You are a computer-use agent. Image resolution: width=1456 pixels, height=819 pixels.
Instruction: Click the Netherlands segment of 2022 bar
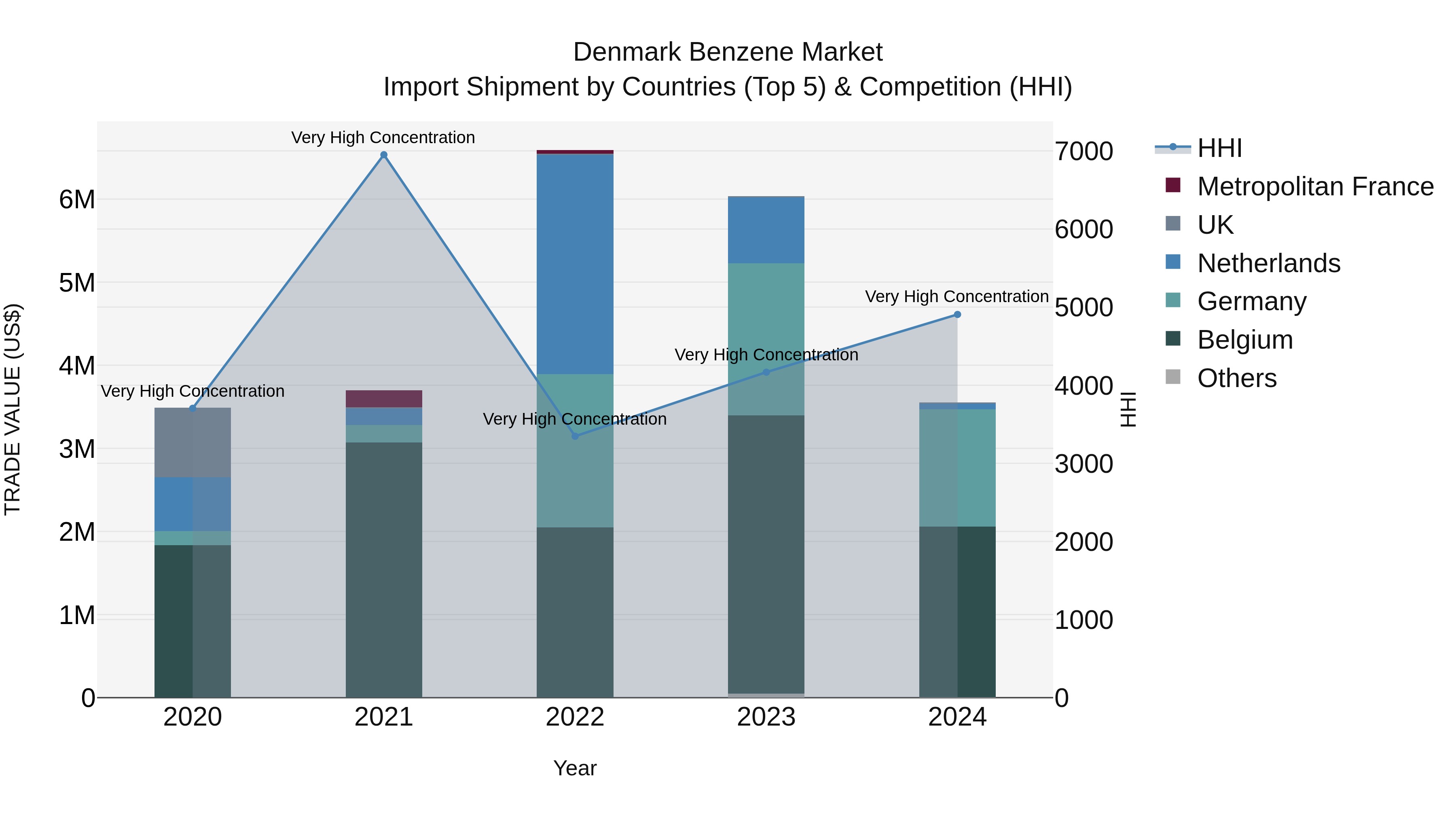[x=575, y=264]
